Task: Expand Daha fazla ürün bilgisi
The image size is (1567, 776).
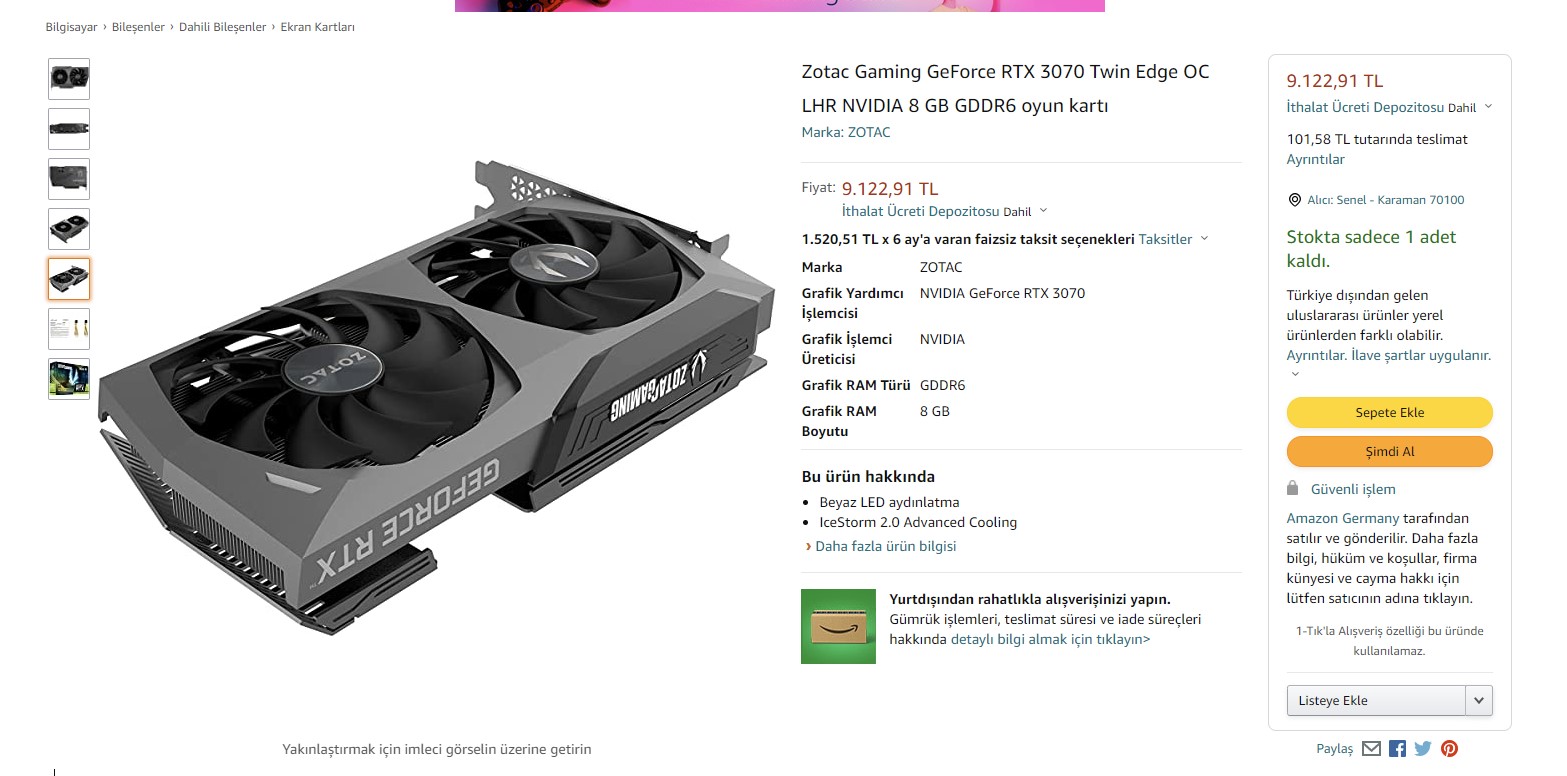Action: point(880,546)
